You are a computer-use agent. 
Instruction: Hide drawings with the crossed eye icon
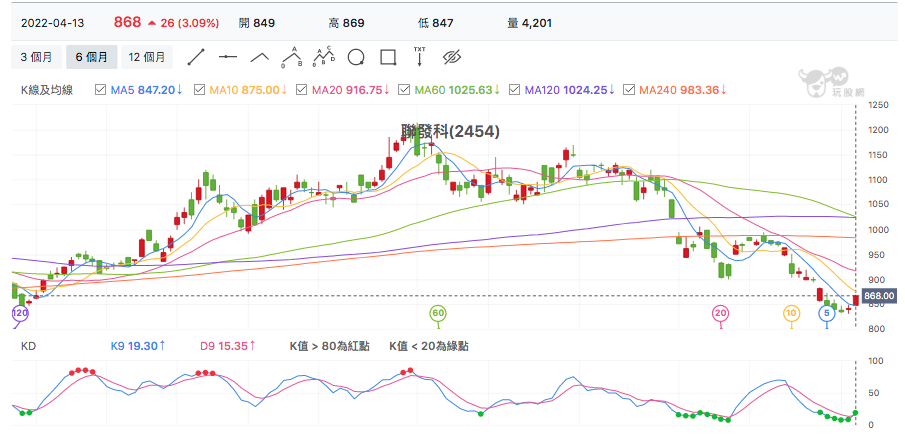(x=452, y=57)
